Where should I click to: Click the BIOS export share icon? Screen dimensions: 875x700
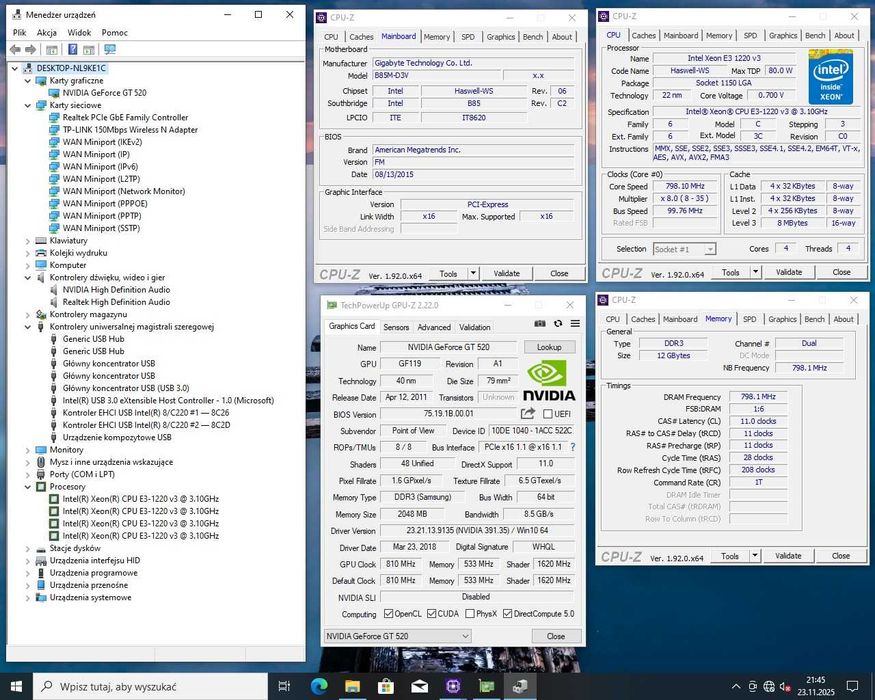[528, 413]
